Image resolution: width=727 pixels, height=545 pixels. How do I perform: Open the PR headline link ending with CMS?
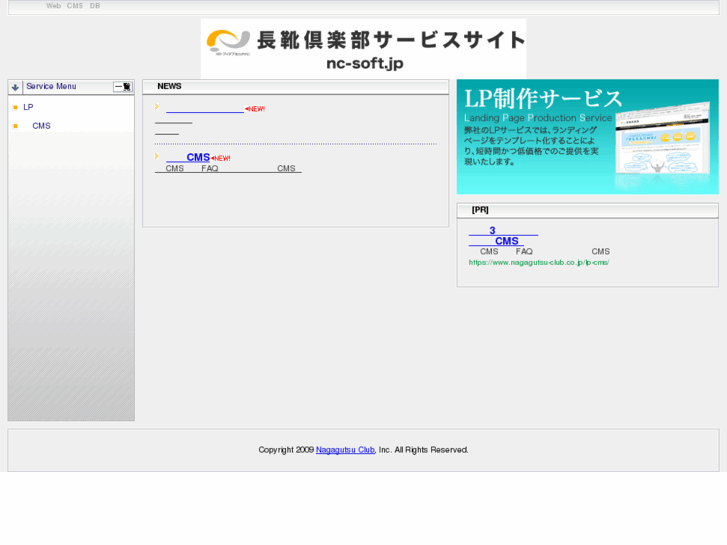tap(503, 236)
